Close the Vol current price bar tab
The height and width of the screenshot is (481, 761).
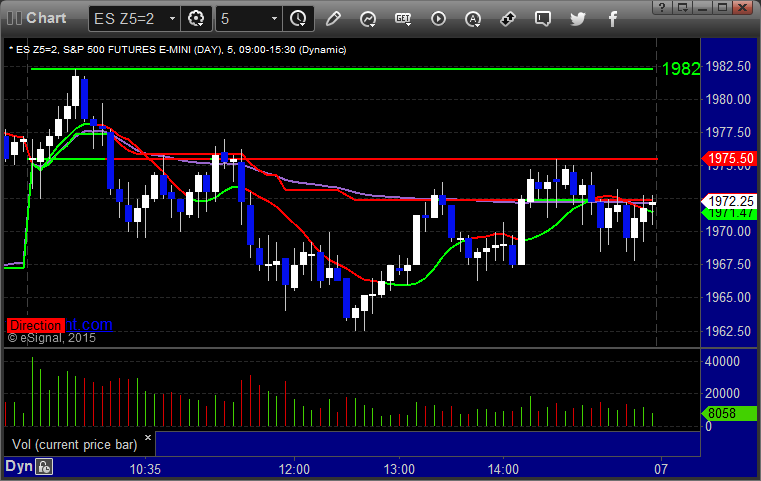(x=148, y=437)
